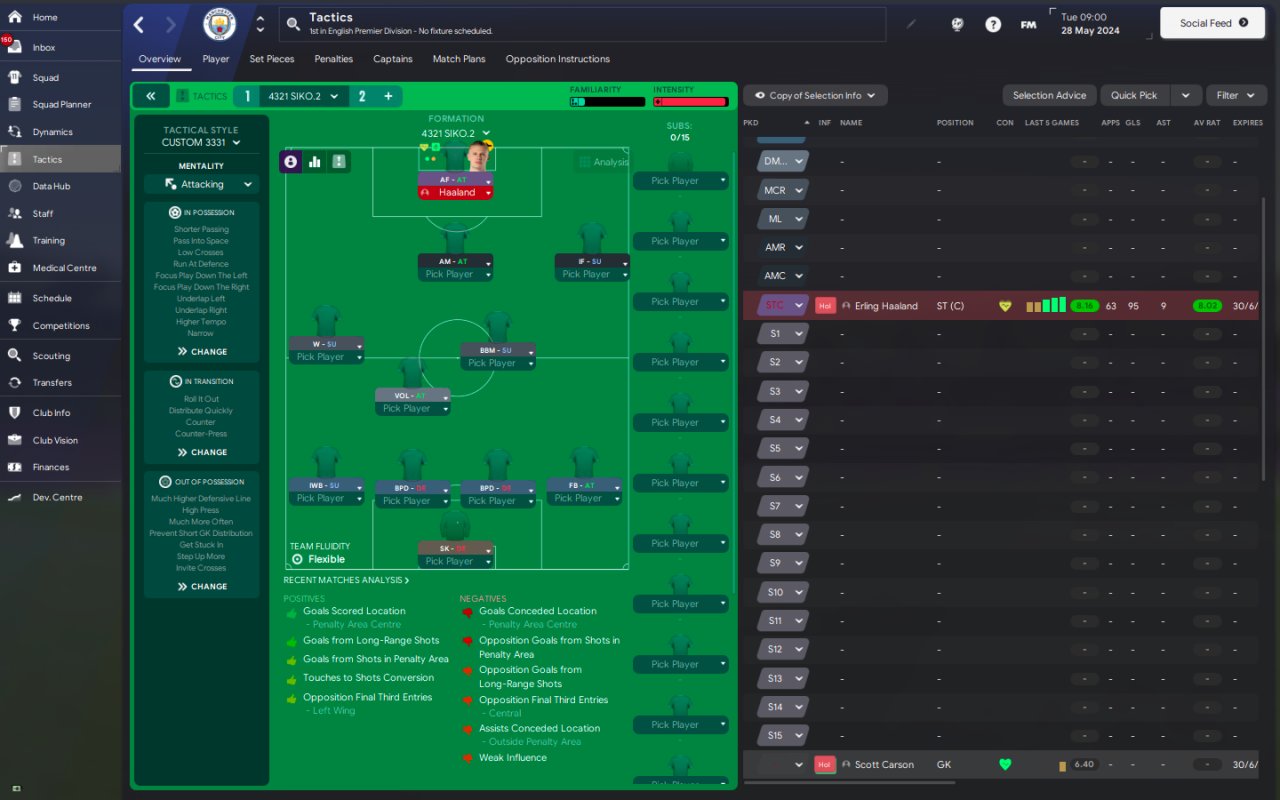Image resolution: width=1280 pixels, height=800 pixels.
Task: Open the Social Feed
Action: (1213, 23)
